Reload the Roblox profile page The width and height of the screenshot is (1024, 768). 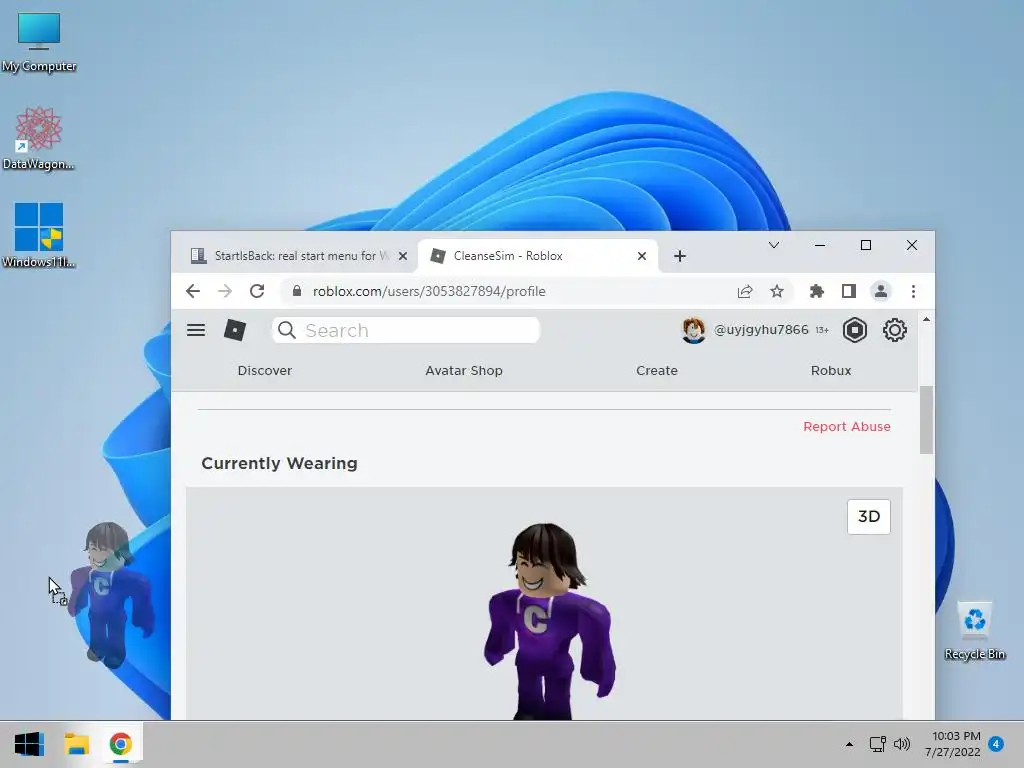[x=257, y=291]
